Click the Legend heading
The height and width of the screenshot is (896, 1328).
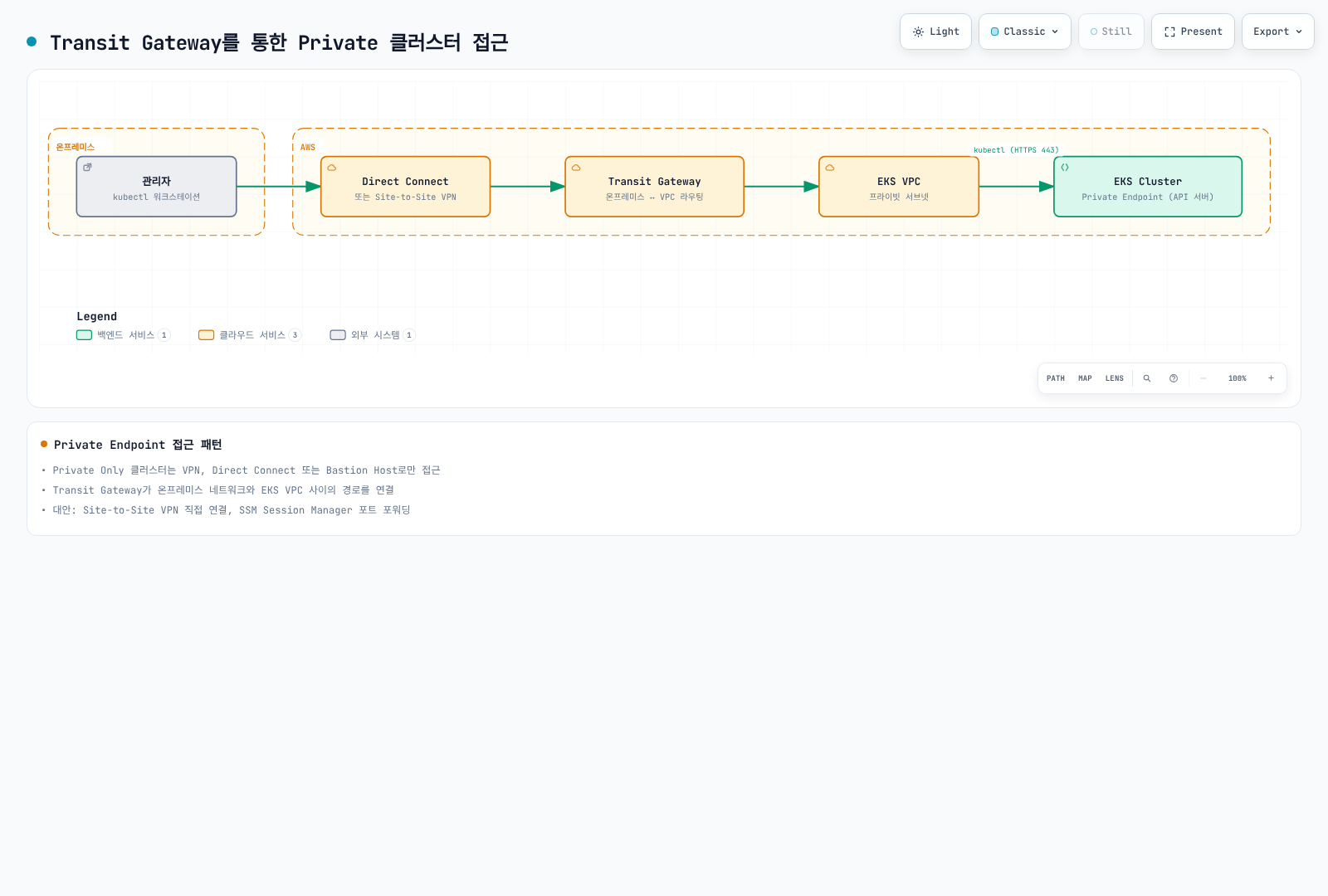point(97,316)
